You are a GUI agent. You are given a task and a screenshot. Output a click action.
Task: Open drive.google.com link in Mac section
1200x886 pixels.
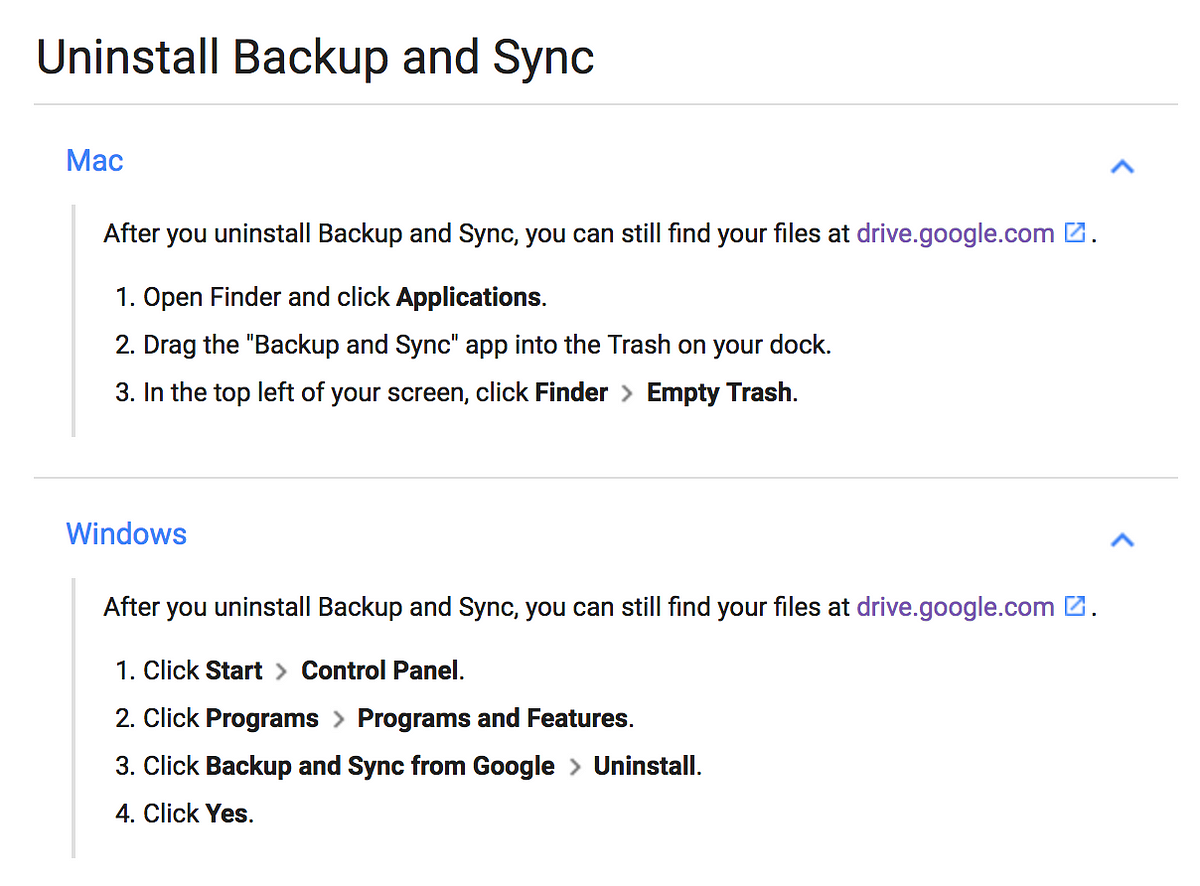(955, 234)
